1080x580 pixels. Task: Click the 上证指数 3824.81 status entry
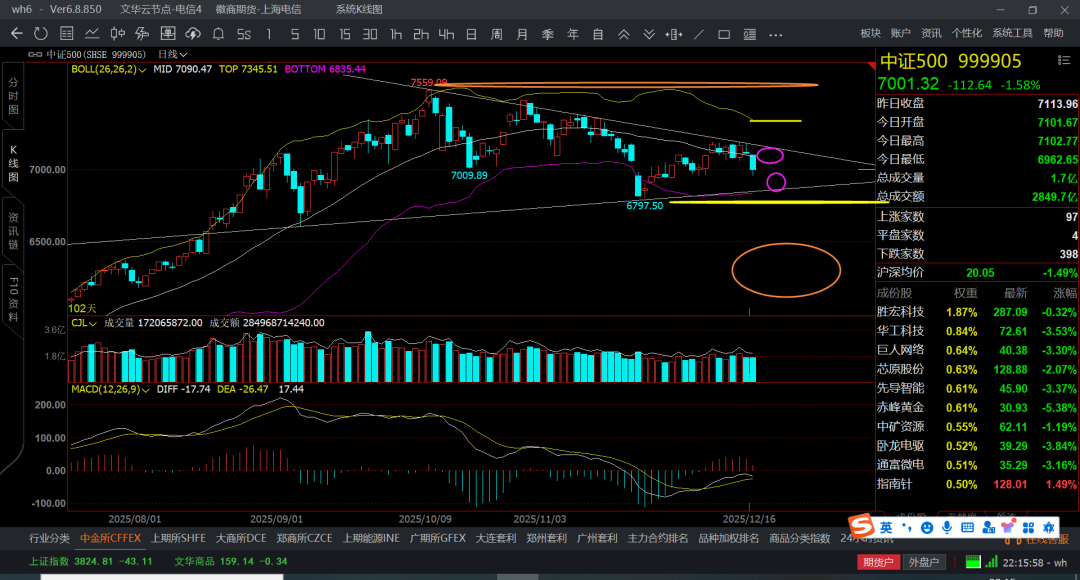point(91,561)
